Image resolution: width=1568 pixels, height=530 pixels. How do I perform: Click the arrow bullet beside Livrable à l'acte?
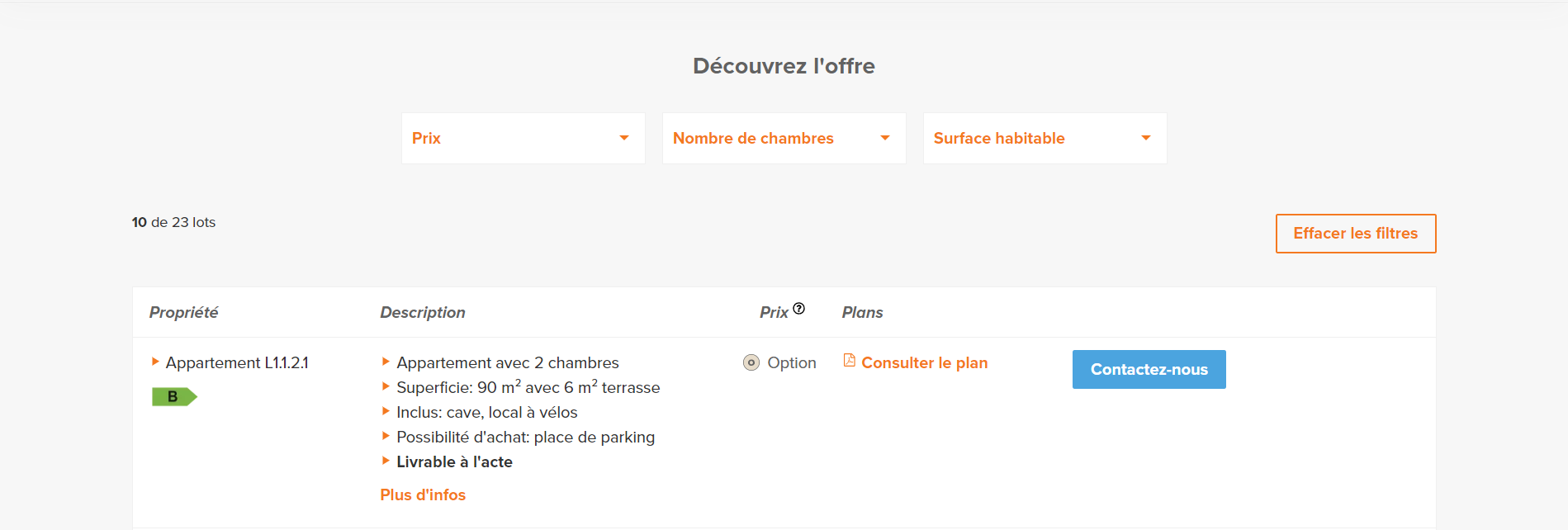tap(386, 461)
